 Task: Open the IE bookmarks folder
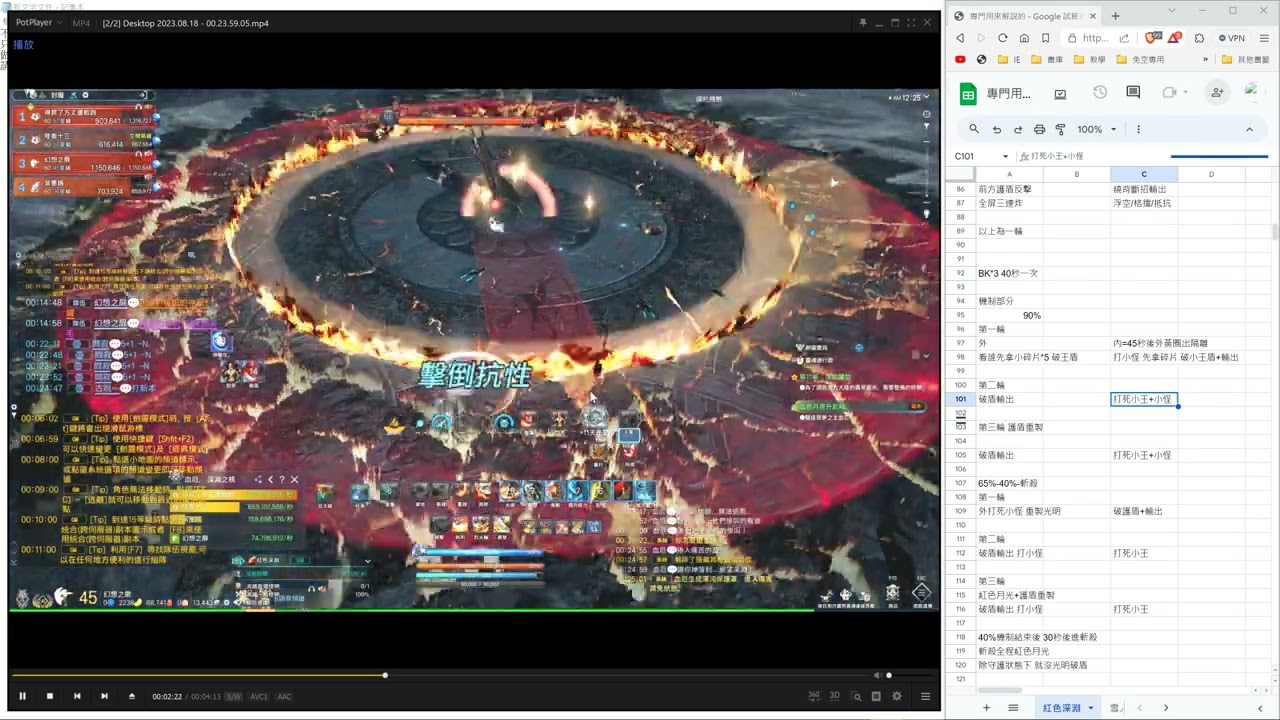point(1010,60)
